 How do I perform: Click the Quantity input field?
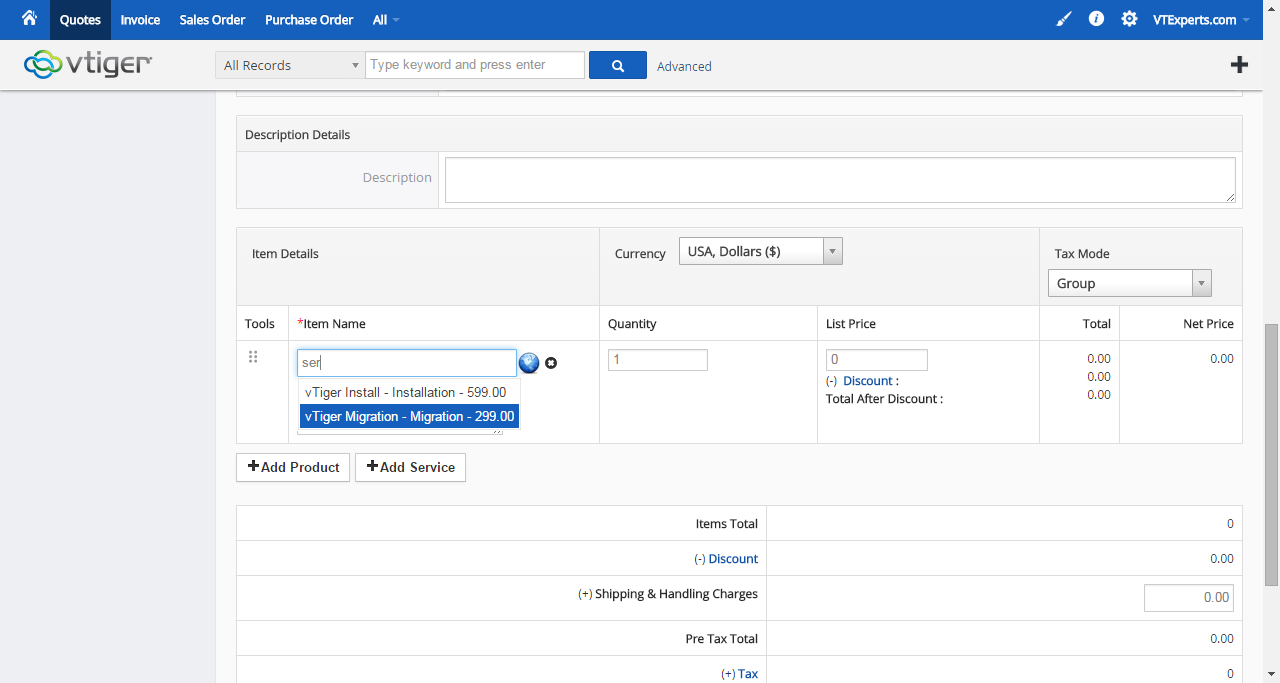(x=658, y=360)
